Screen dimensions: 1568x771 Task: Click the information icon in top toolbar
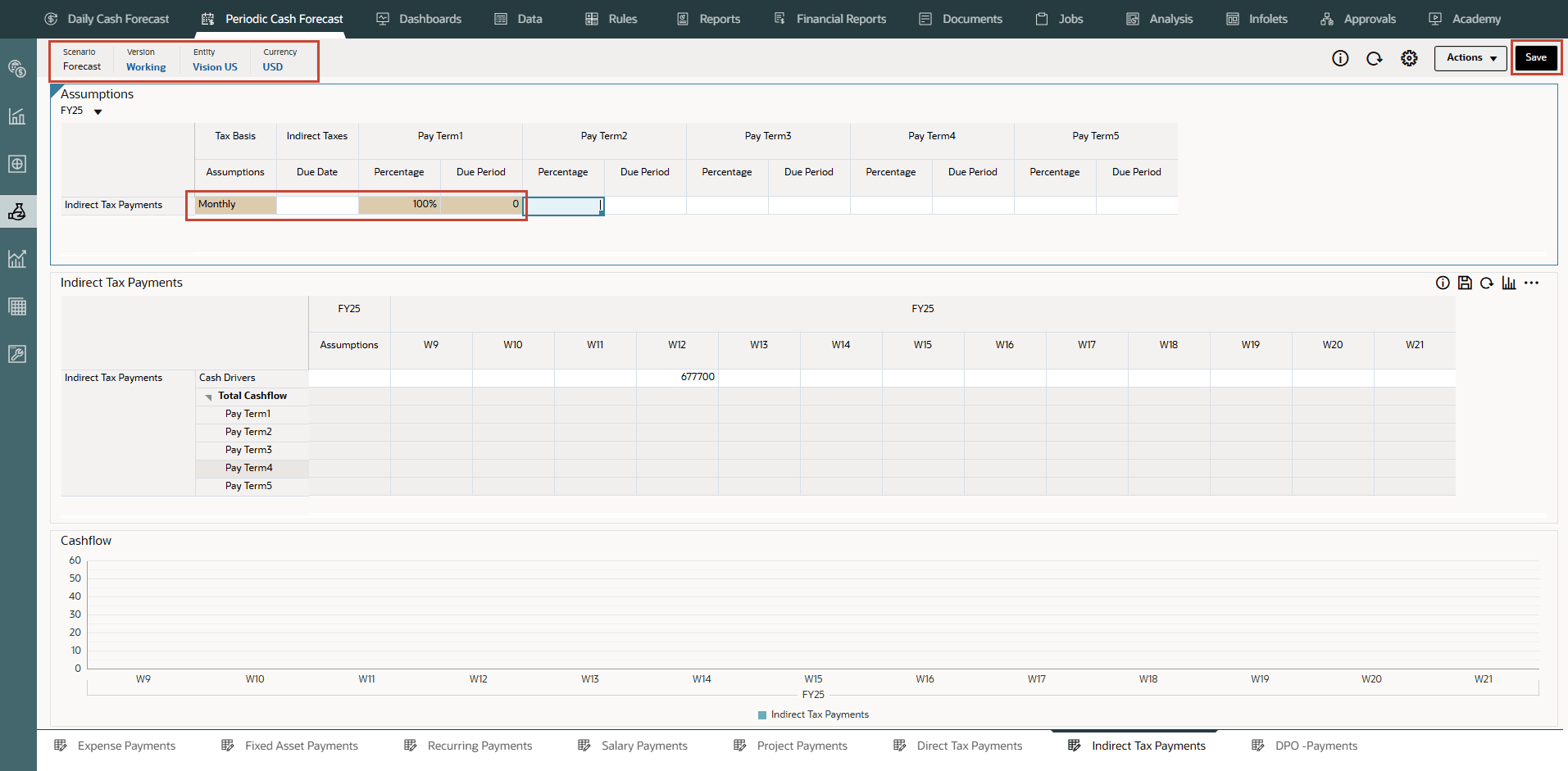click(1340, 58)
